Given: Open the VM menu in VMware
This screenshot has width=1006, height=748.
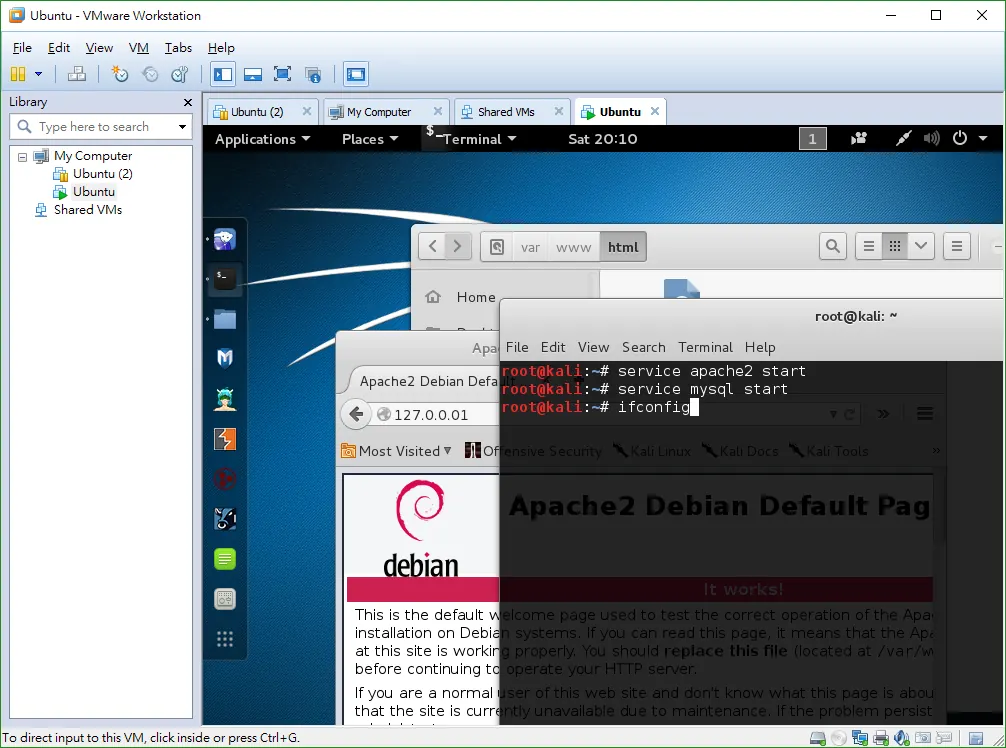Looking at the screenshot, I should (139, 48).
